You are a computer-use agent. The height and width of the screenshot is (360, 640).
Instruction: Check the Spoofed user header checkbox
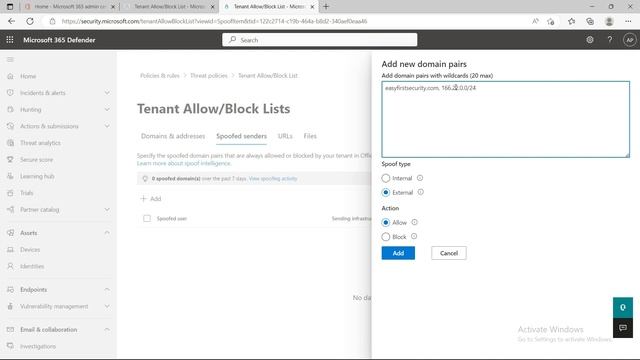(x=147, y=218)
